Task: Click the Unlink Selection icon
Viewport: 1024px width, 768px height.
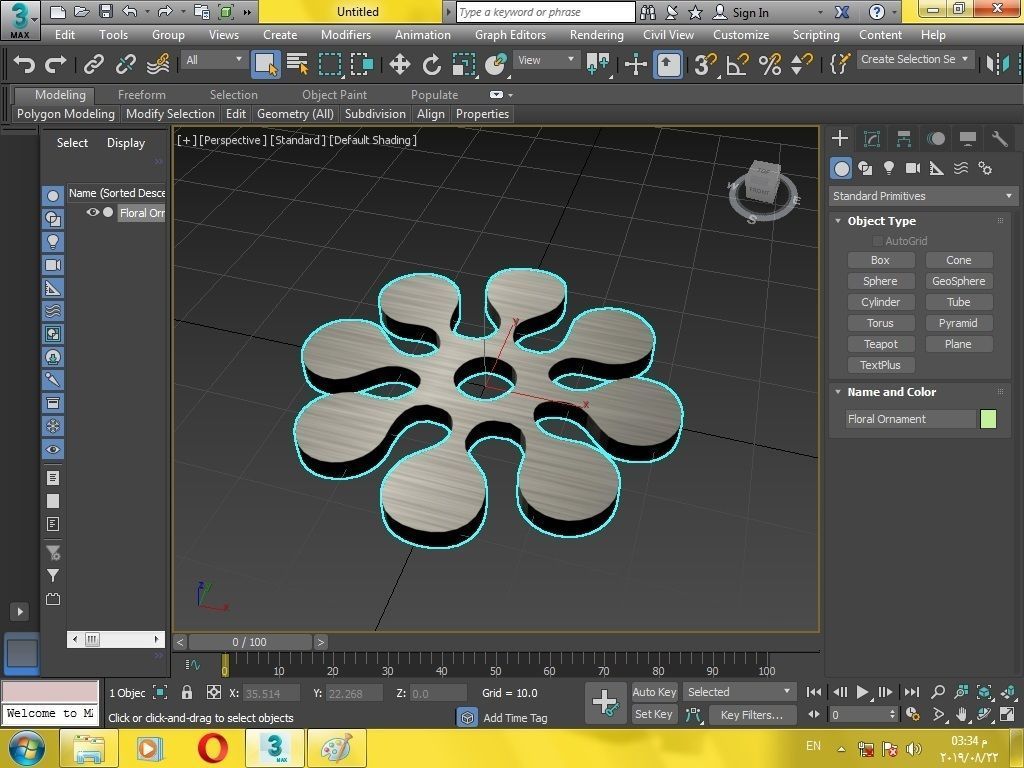Action: tap(125, 64)
